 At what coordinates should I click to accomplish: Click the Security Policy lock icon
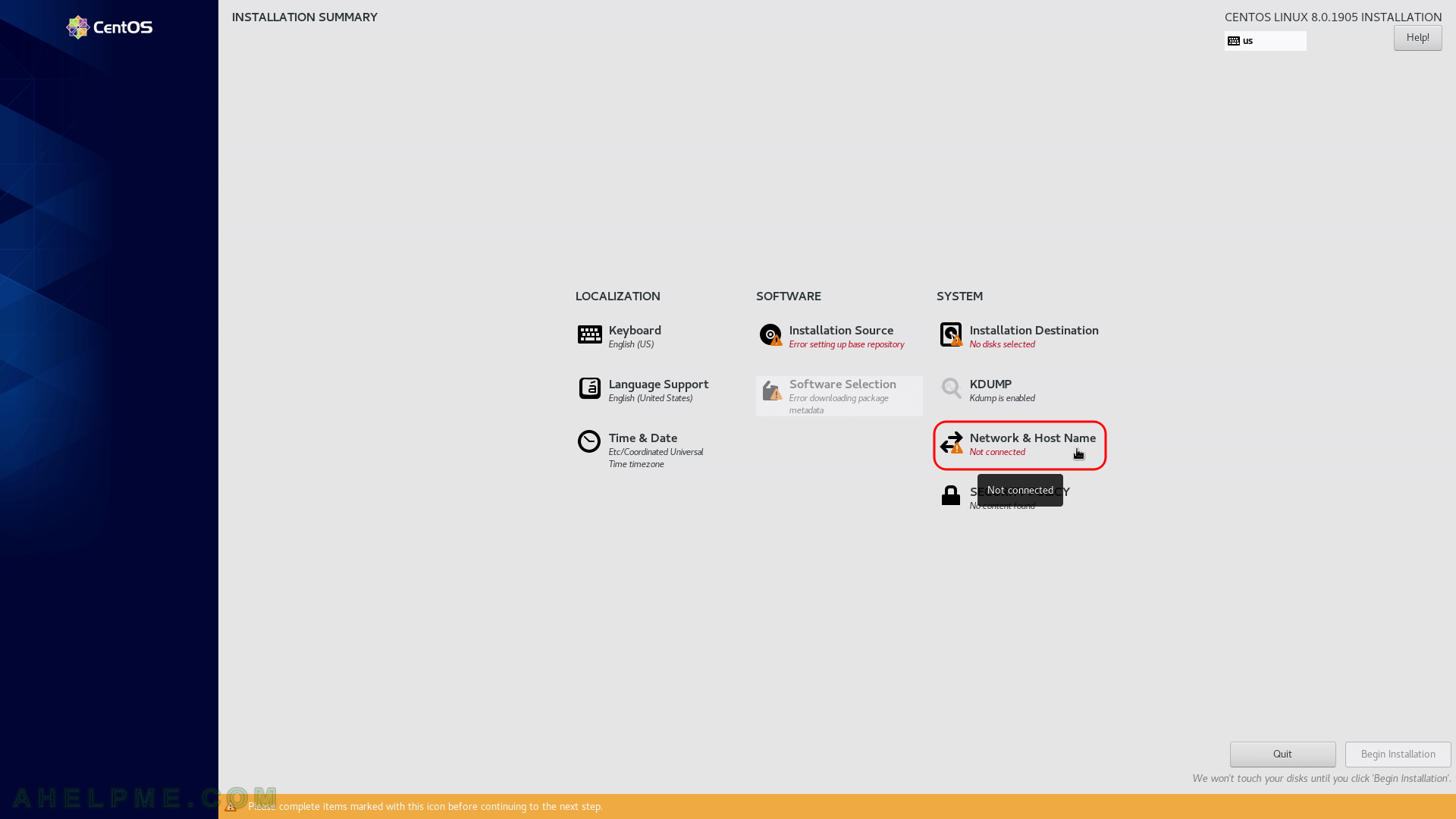(x=951, y=495)
